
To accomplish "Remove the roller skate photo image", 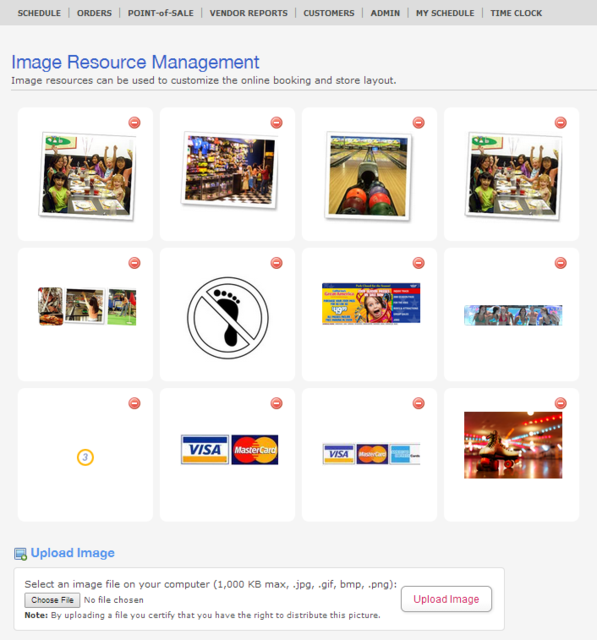I will point(560,403).
